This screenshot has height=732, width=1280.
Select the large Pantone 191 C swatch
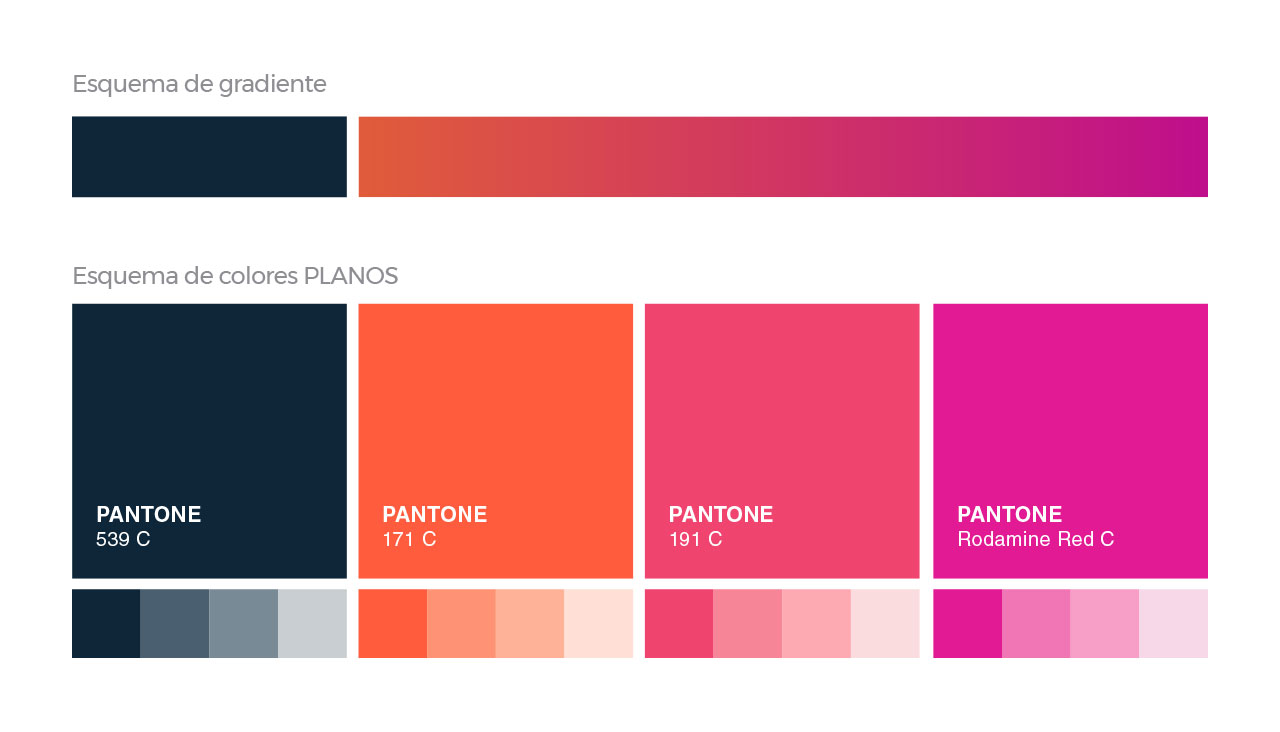(x=782, y=441)
